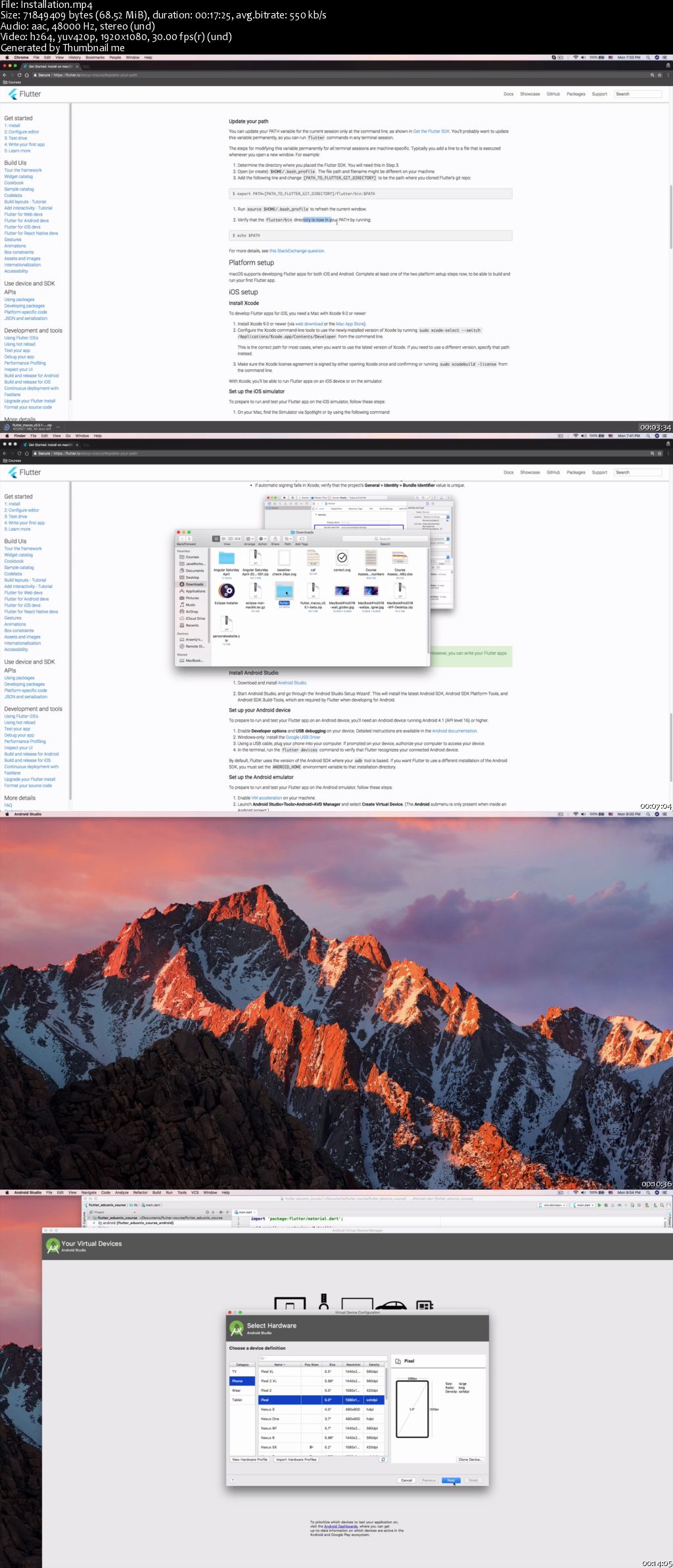673x1568 pixels.
Task: Select TV device category
Action: 242,1372
